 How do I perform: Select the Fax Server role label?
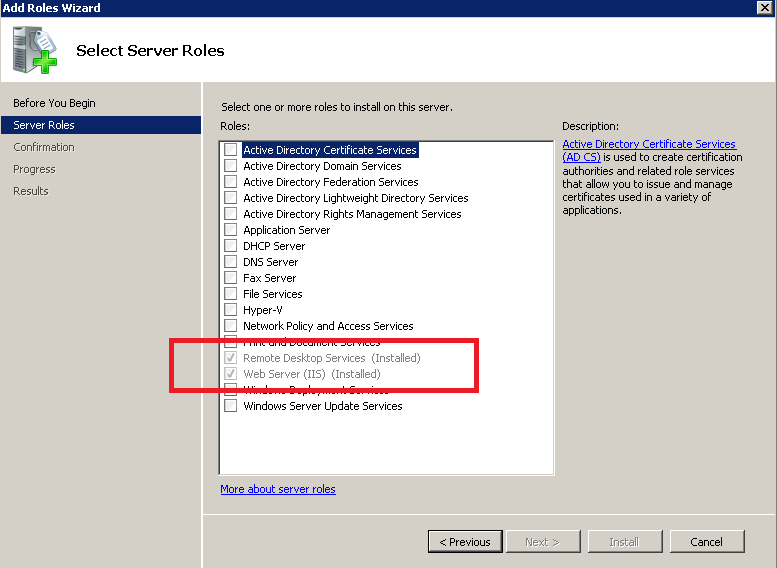click(x=270, y=278)
